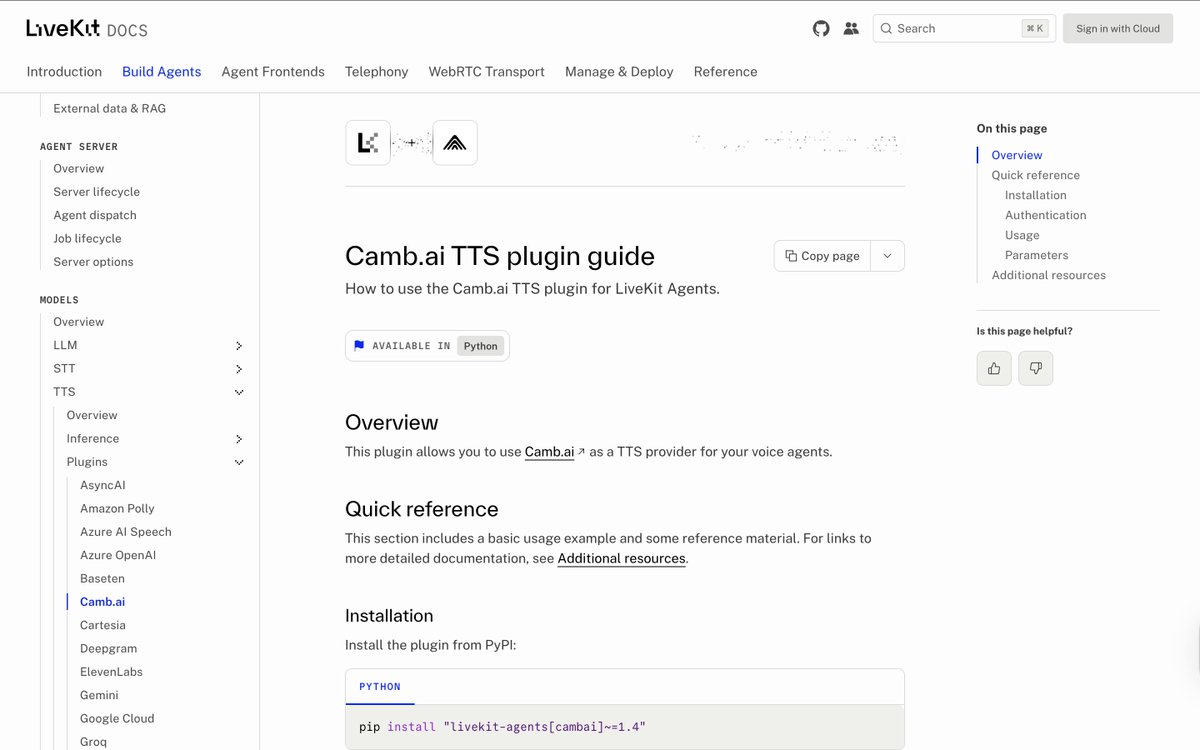Open Google Cloud plugin page
The image size is (1200, 750).
(117, 719)
